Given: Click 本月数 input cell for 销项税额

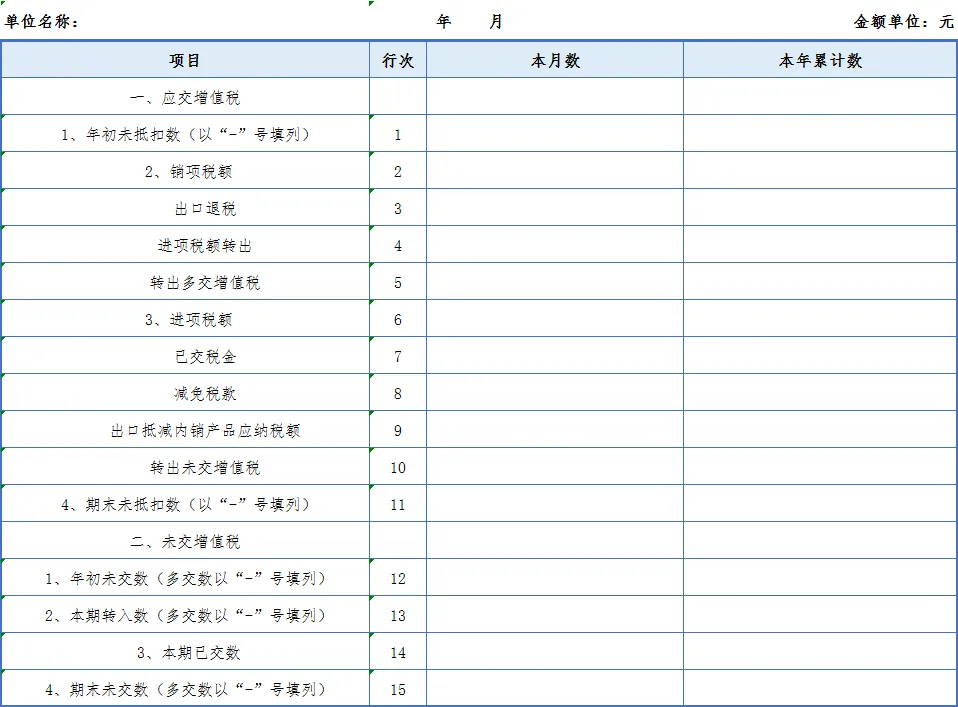Looking at the screenshot, I should (x=555, y=171).
